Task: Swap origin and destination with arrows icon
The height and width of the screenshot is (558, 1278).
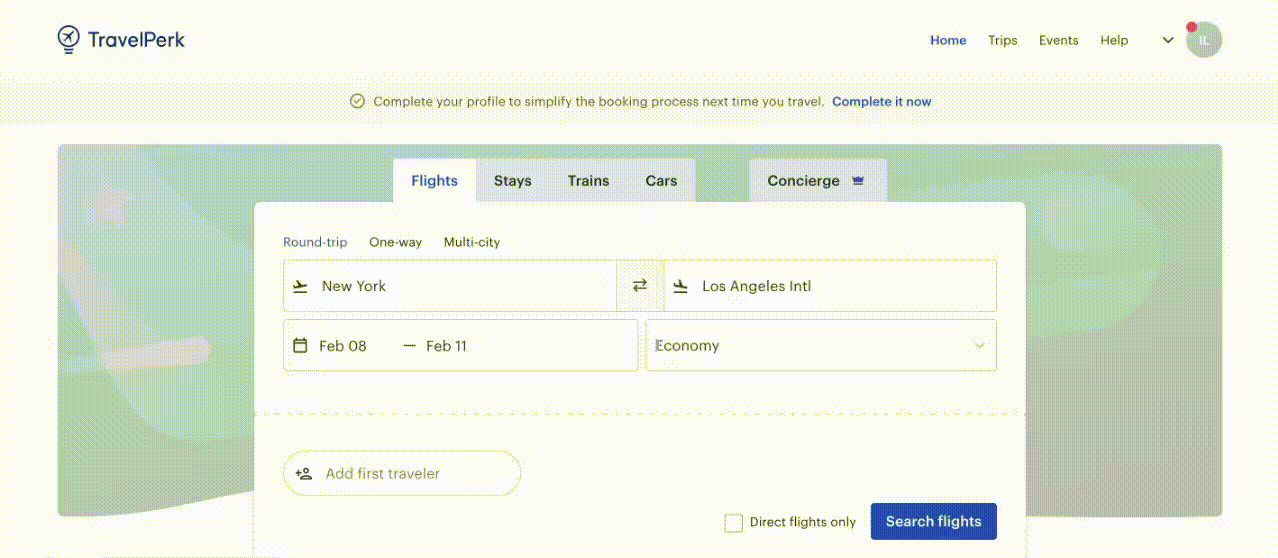Action: pos(640,286)
